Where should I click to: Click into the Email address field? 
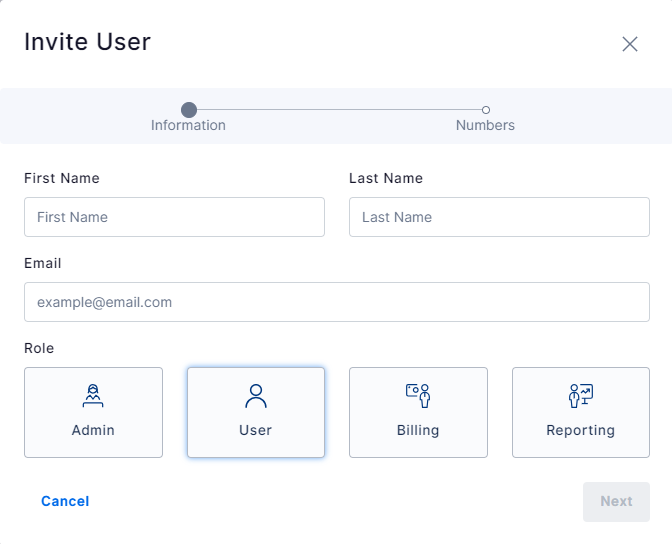coord(337,302)
